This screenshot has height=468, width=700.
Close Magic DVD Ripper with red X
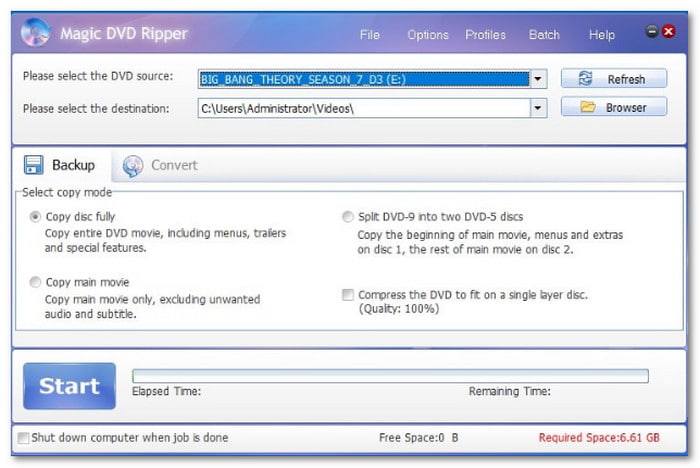click(x=668, y=31)
